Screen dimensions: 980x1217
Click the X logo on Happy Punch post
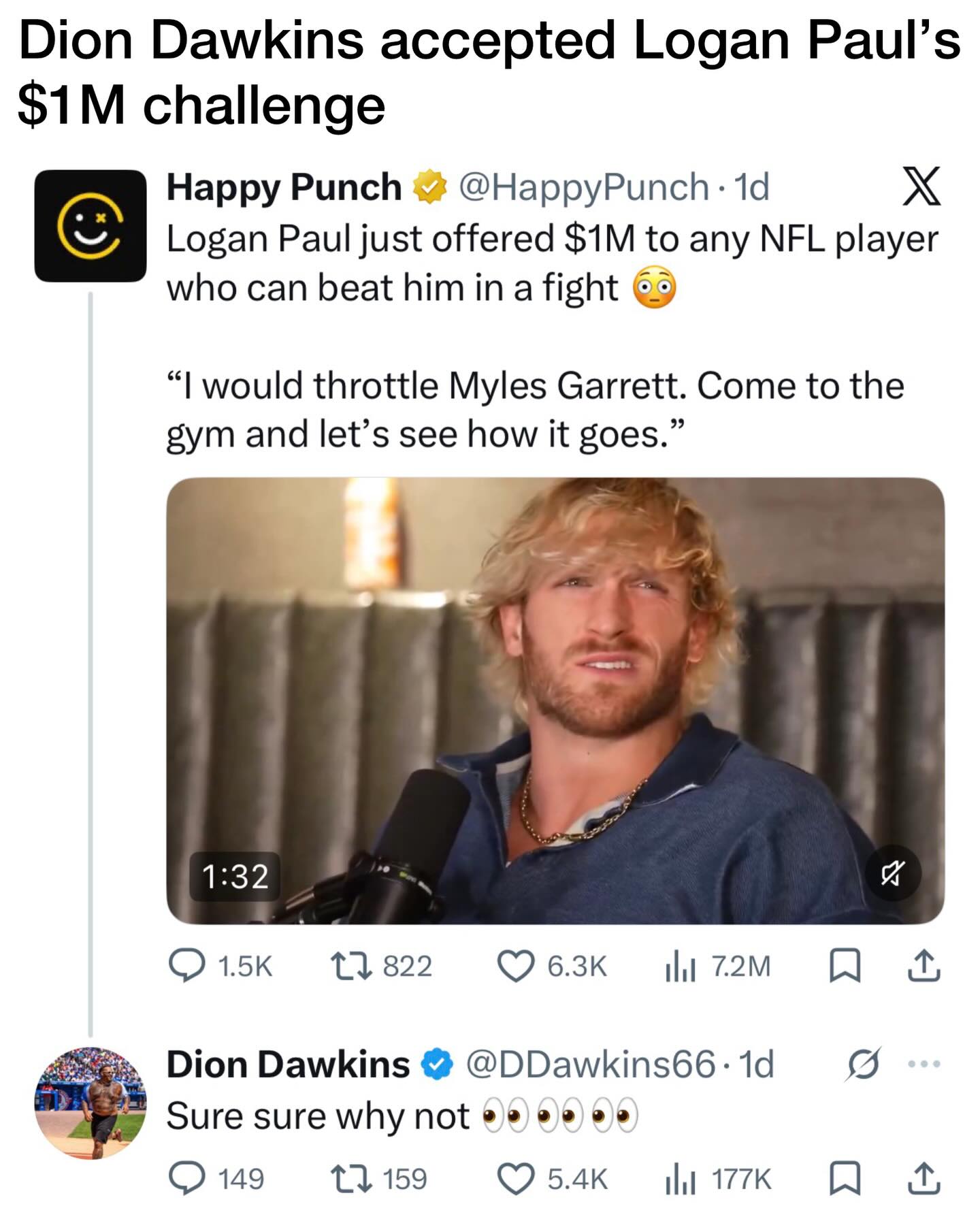point(922,186)
